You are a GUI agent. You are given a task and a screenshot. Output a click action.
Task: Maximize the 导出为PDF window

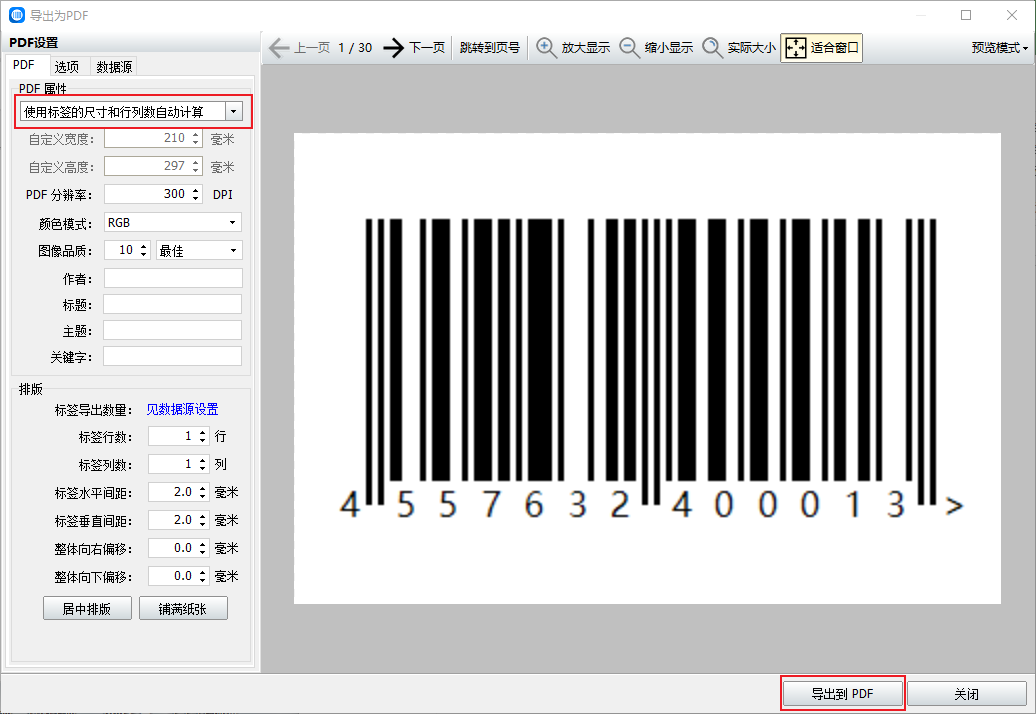pos(966,15)
